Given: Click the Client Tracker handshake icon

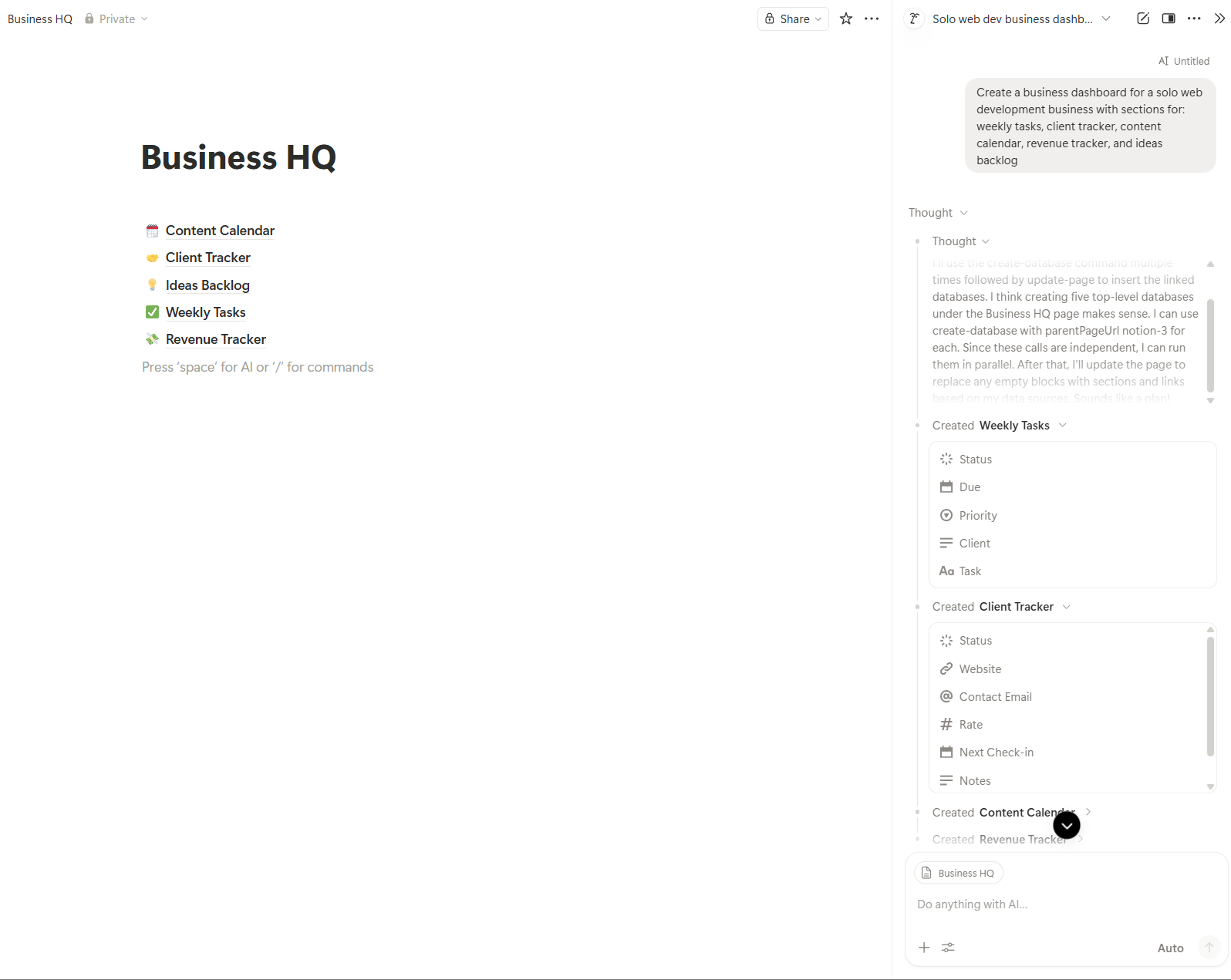Looking at the screenshot, I should (152, 258).
